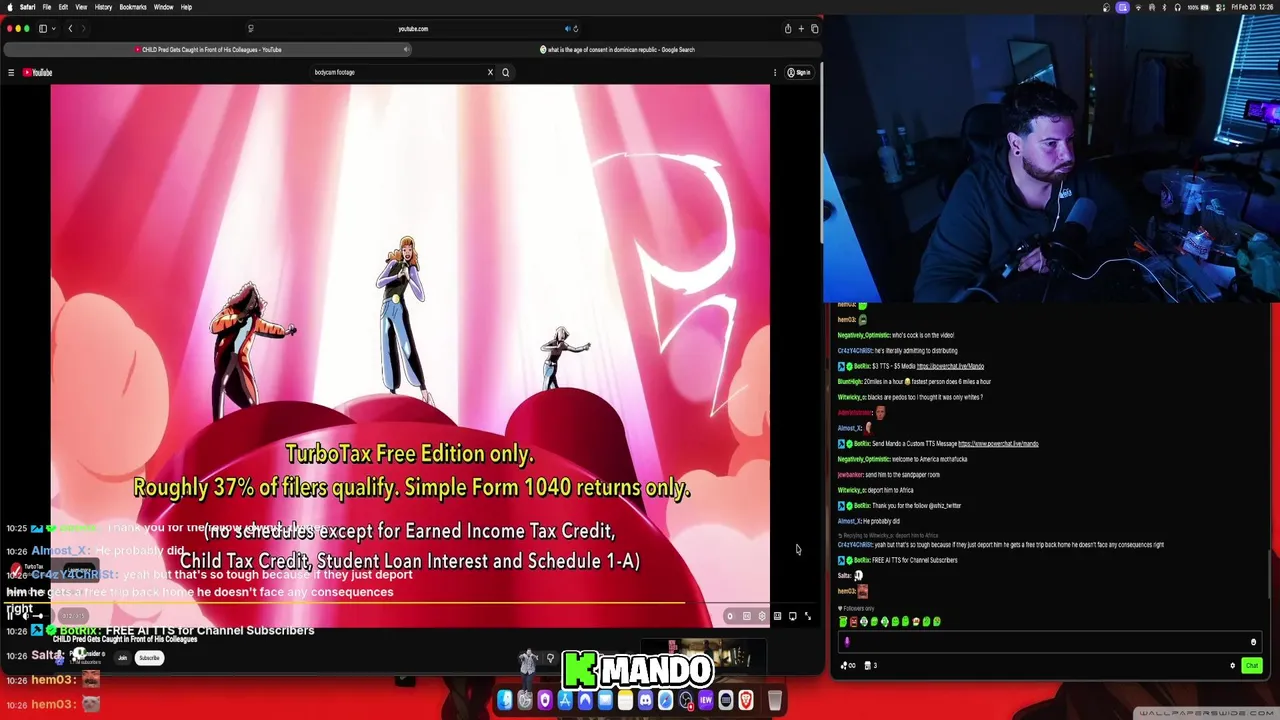This screenshot has height=720, width=1280.
Task: Open the YouTube three-dot options menu
Action: pyautogui.click(x=775, y=72)
